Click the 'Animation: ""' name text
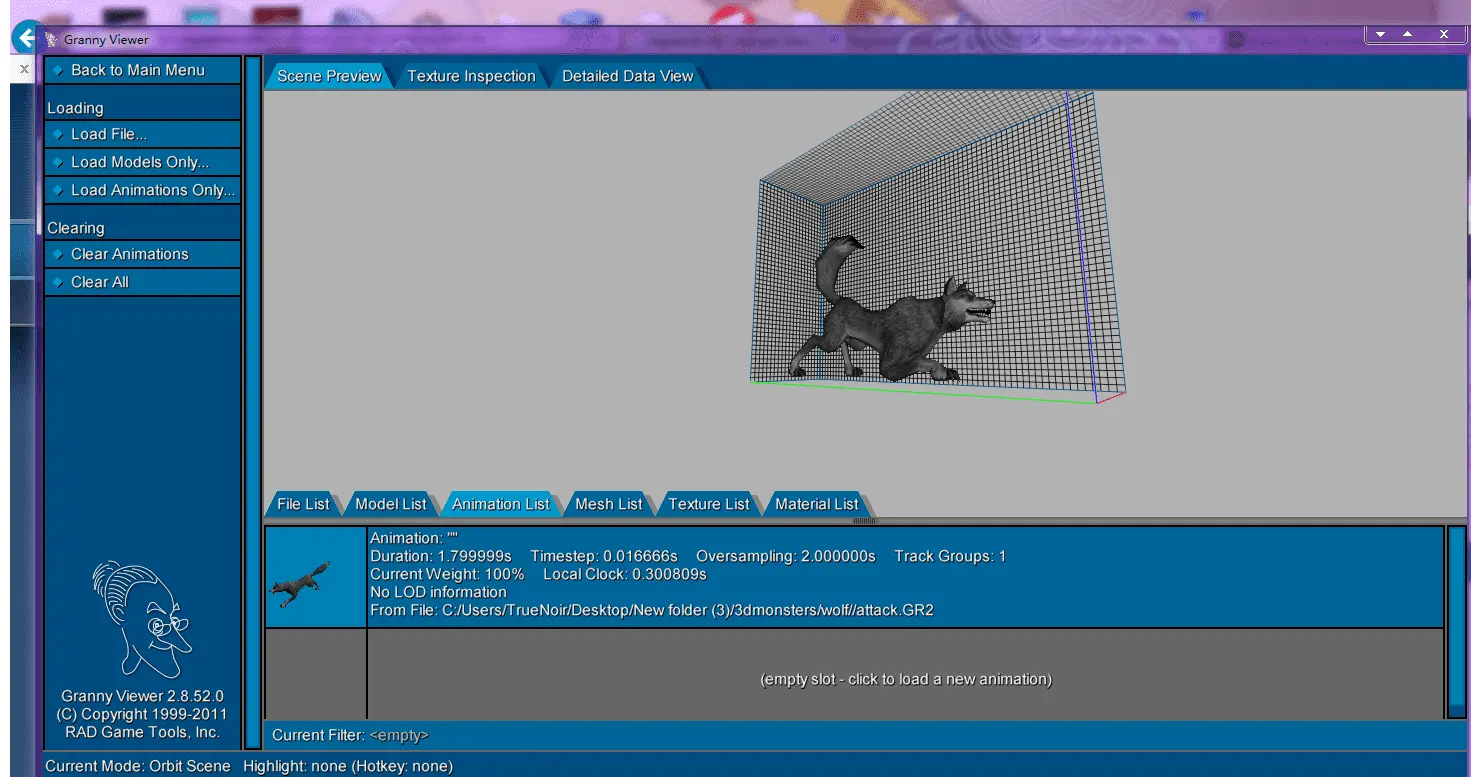 point(414,538)
